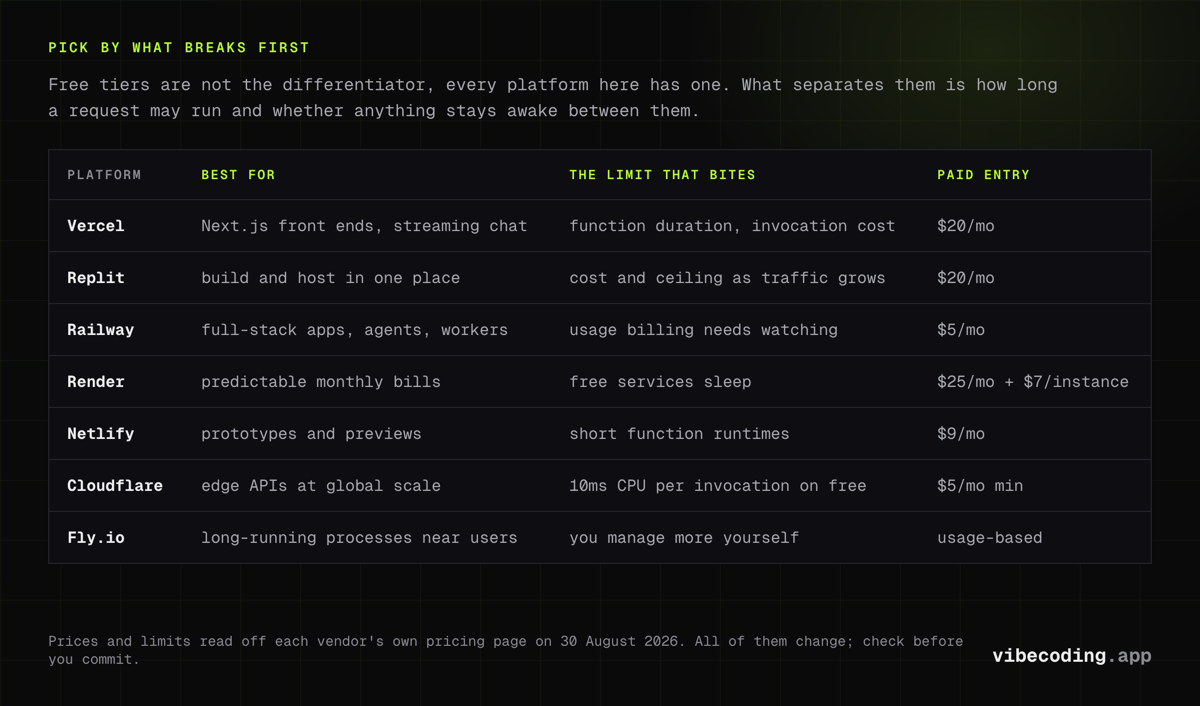The image size is (1200, 706).
Task: Select the BEST FOR column header
Action: pos(238,175)
